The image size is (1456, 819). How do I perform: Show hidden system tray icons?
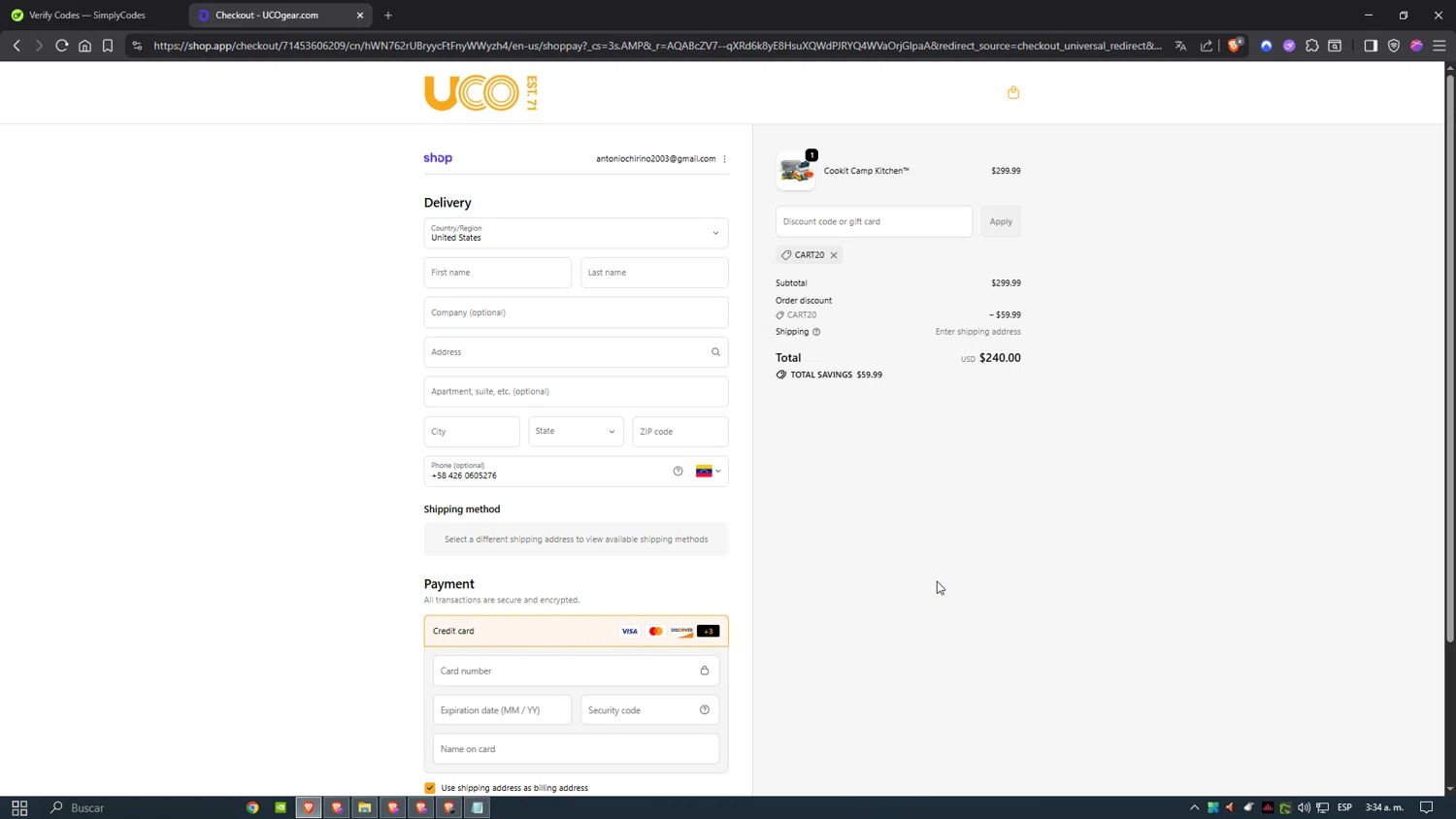(1194, 807)
